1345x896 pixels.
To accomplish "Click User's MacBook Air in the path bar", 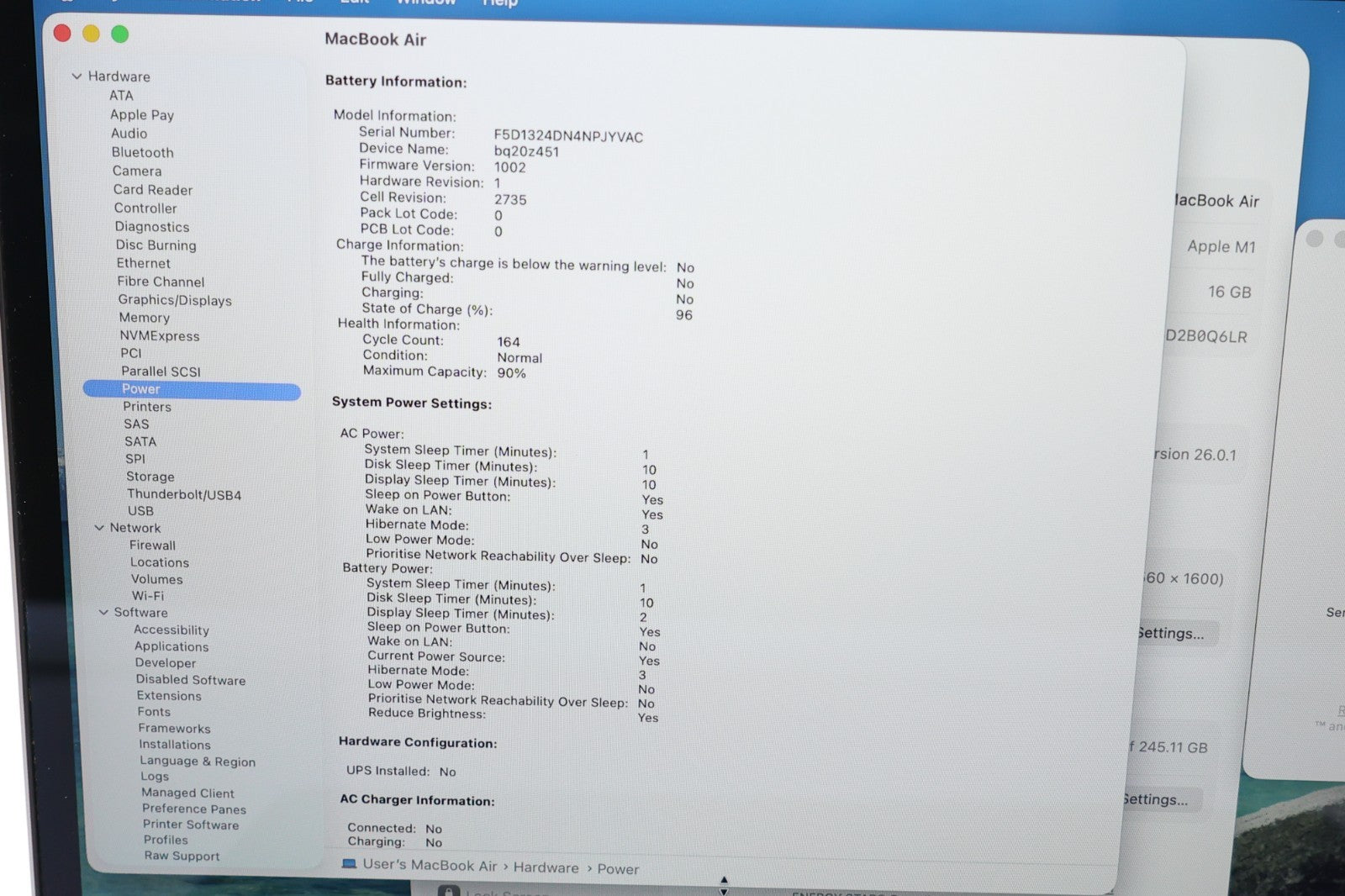I will point(430,865).
